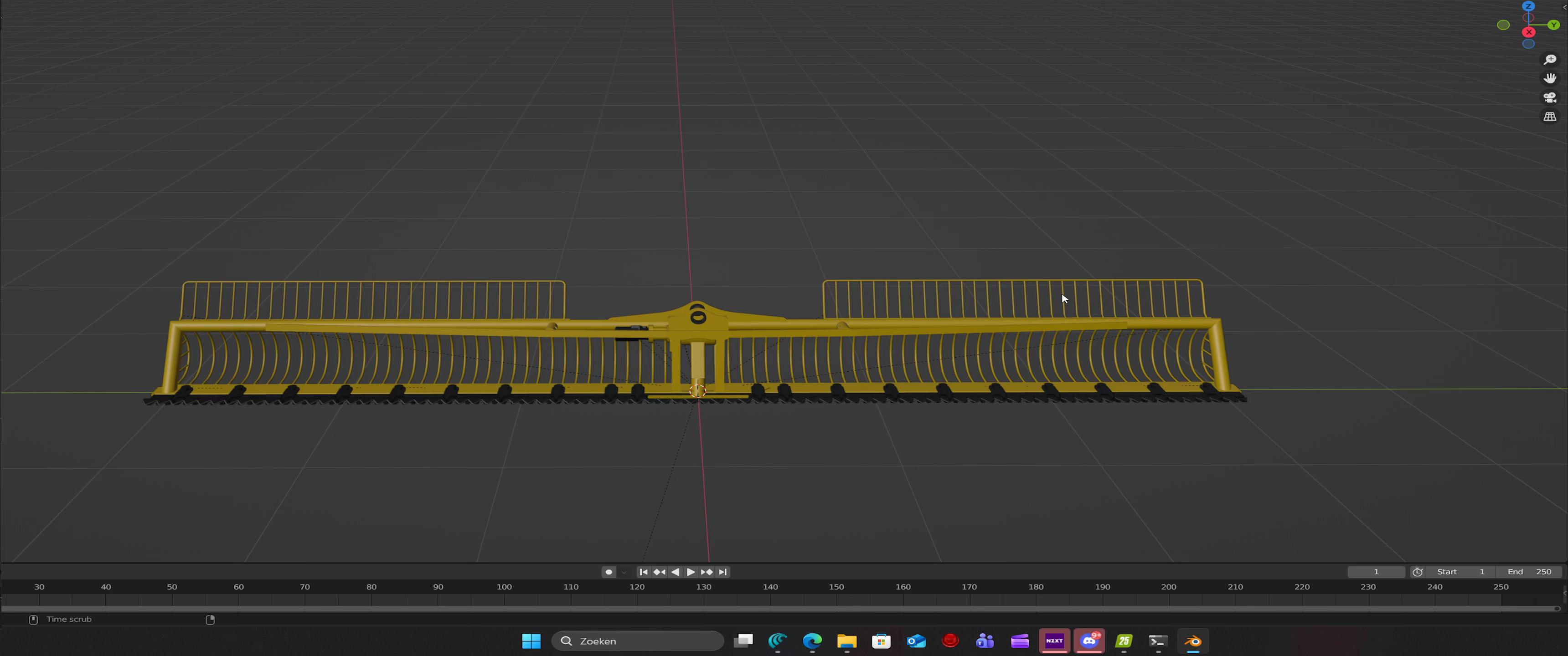
Task: Jump to previous keyframe
Action: pyautogui.click(x=659, y=572)
